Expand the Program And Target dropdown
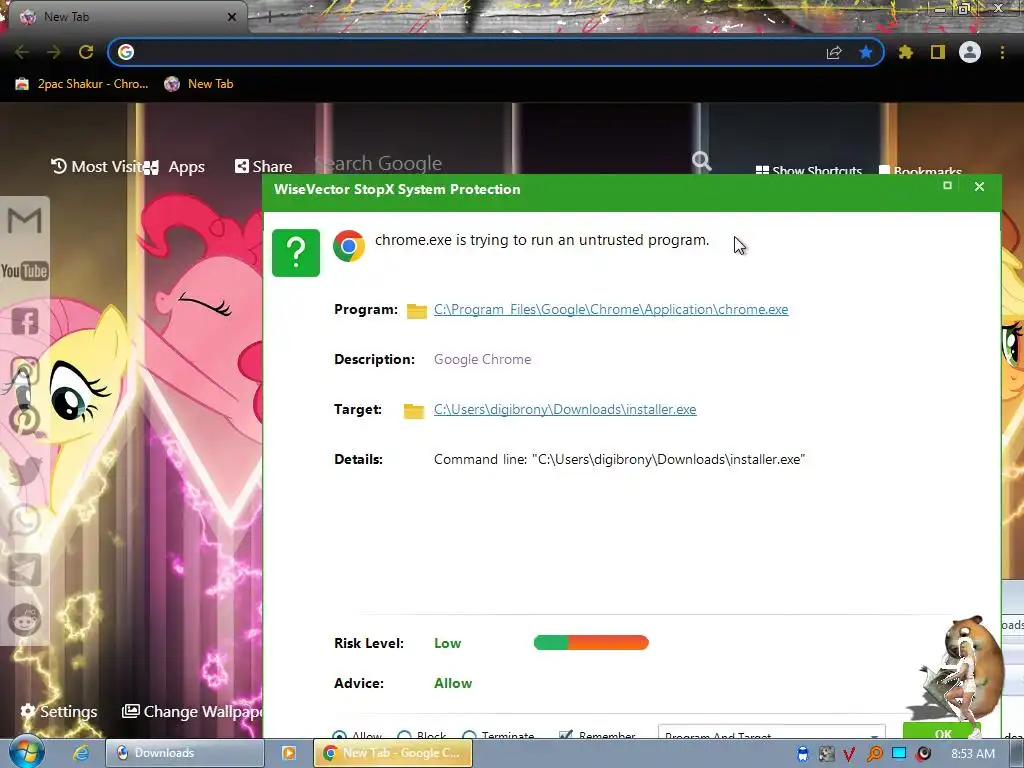 point(772,733)
